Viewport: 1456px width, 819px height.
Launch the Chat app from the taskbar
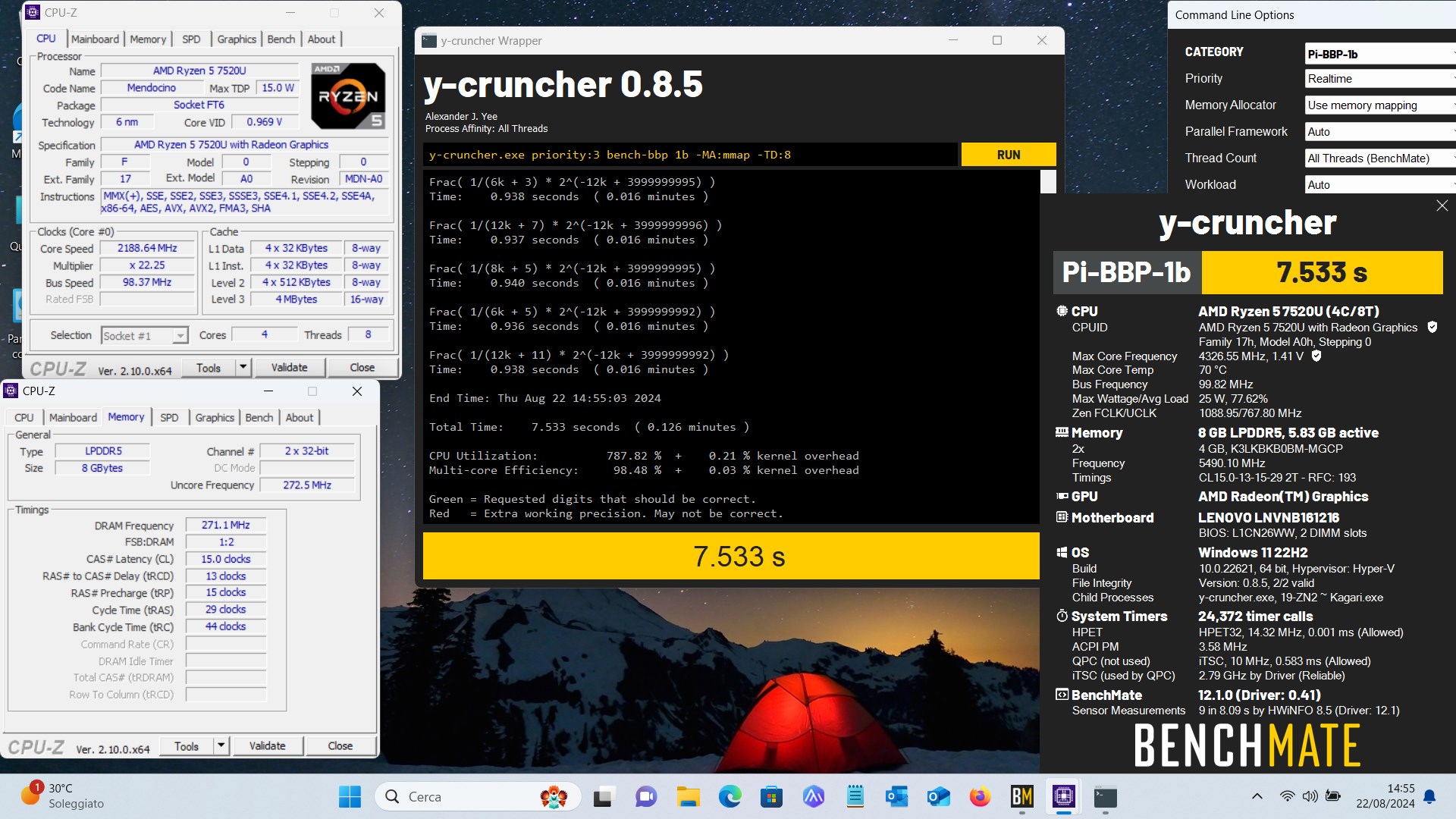pyautogui.click(x=645, y=797)
